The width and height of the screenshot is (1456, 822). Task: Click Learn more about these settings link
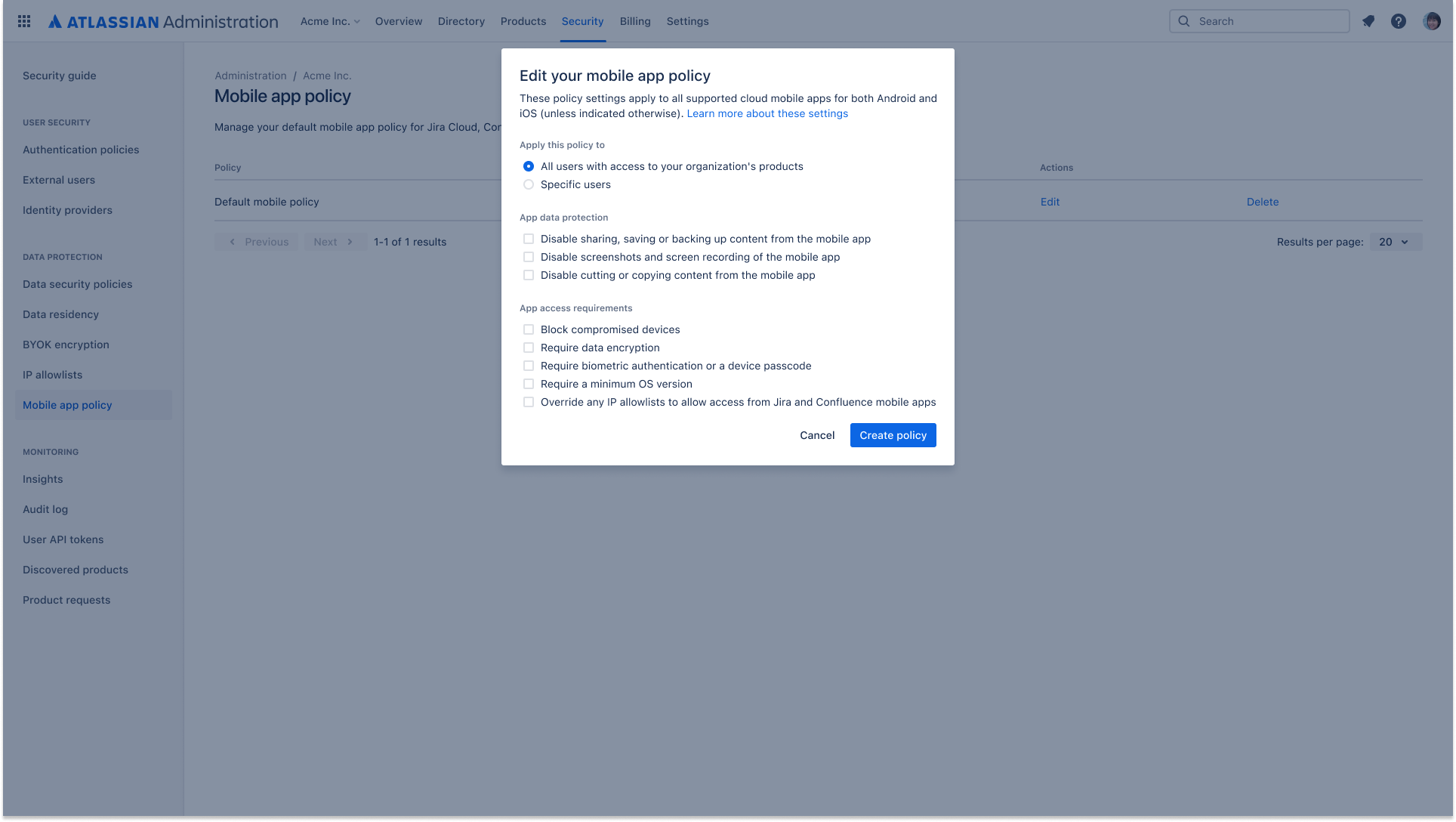[767, 113]
